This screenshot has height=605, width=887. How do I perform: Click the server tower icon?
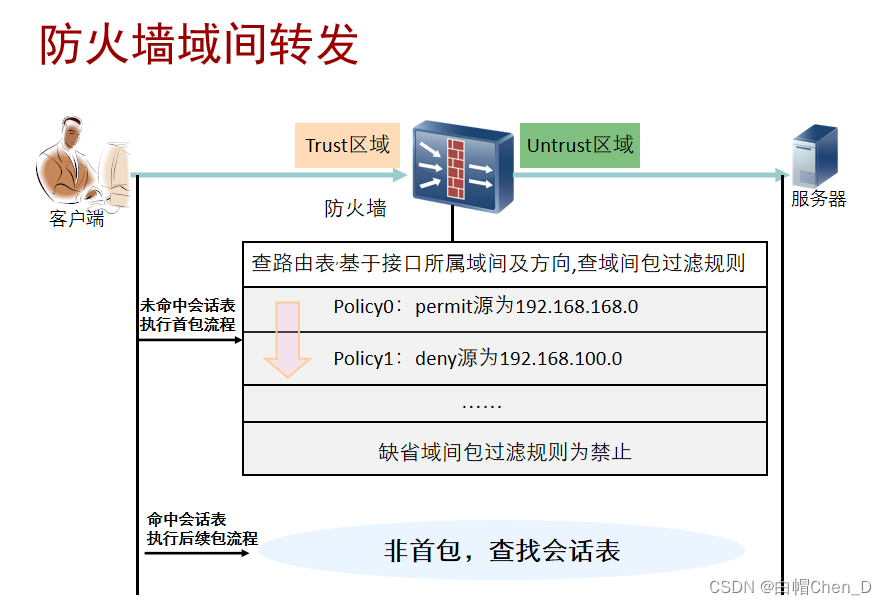[815, 156]
